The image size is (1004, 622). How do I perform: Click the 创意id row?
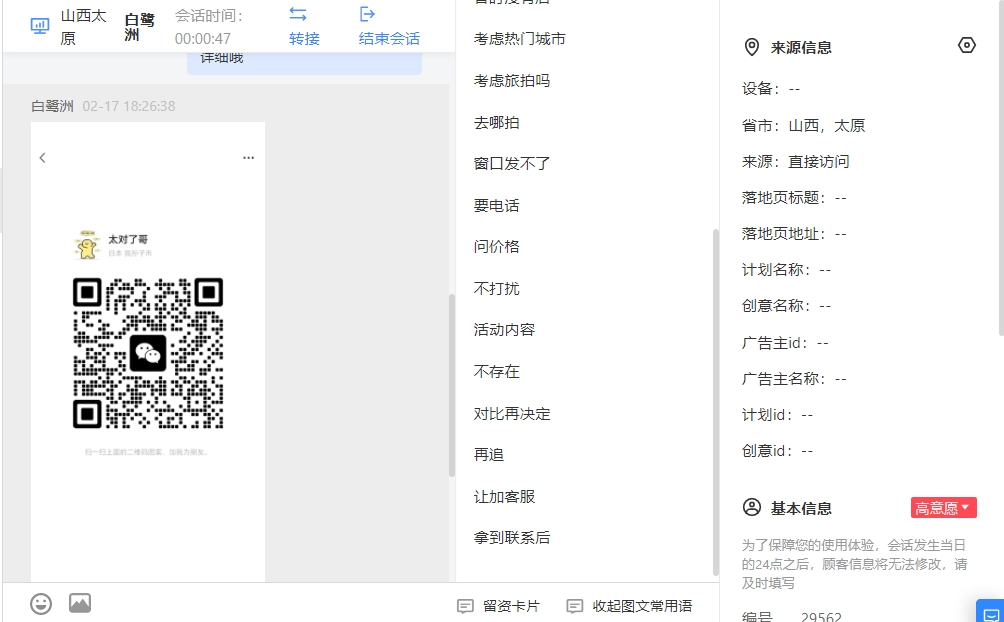tap(777, 450)
